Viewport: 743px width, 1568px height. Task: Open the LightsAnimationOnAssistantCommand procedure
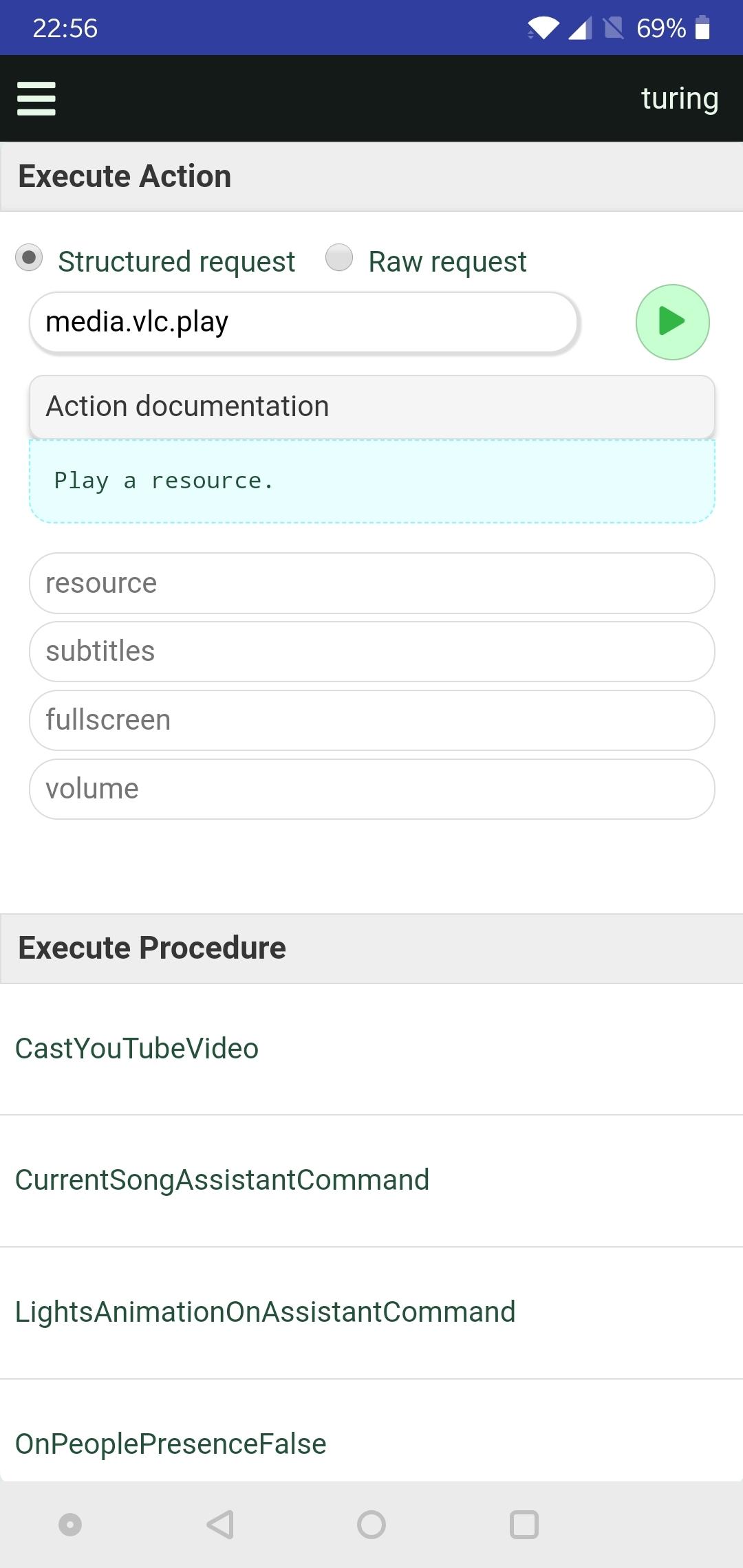266,1312
